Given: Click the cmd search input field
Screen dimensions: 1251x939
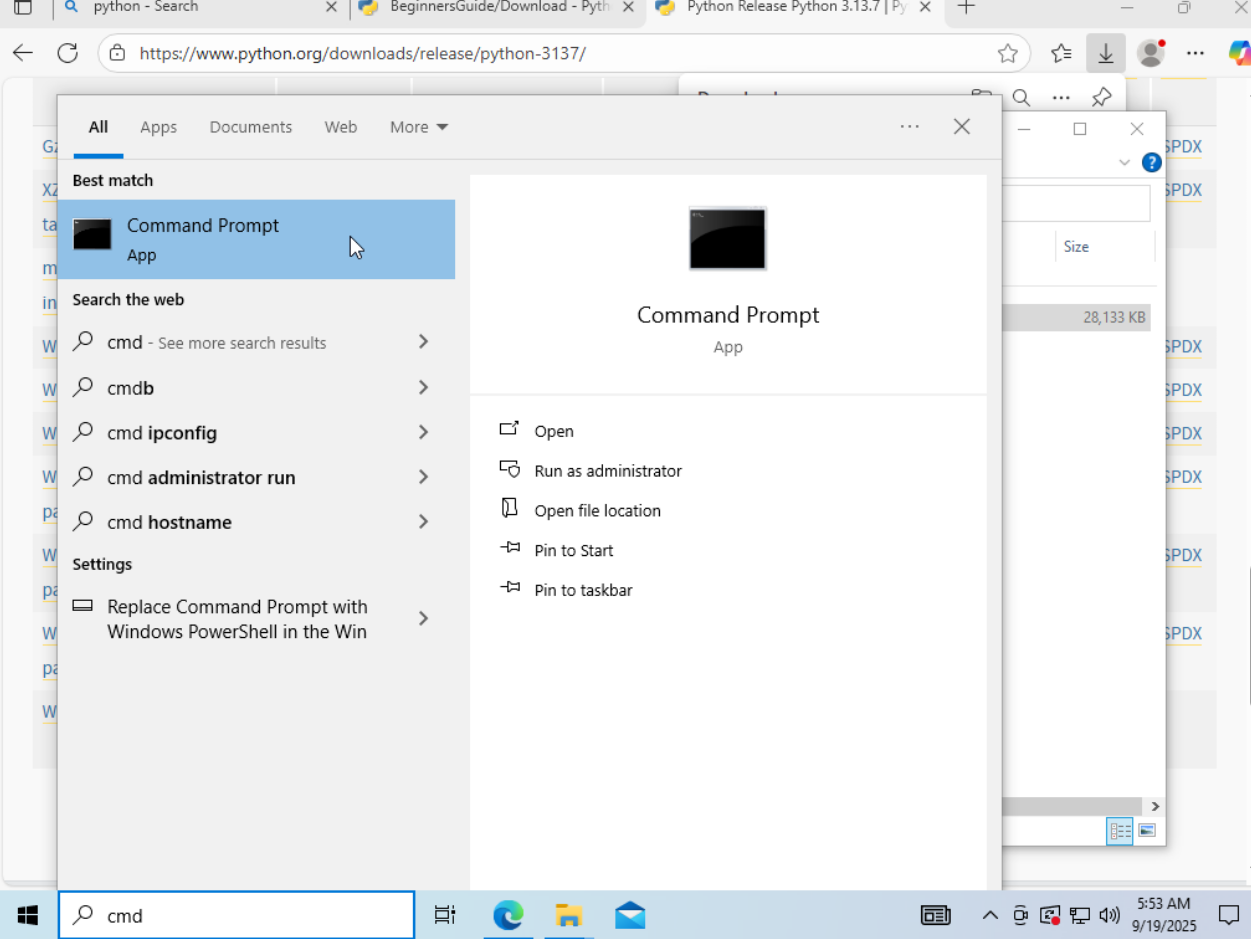Looking at the screenshot, I should pos(237,914).
